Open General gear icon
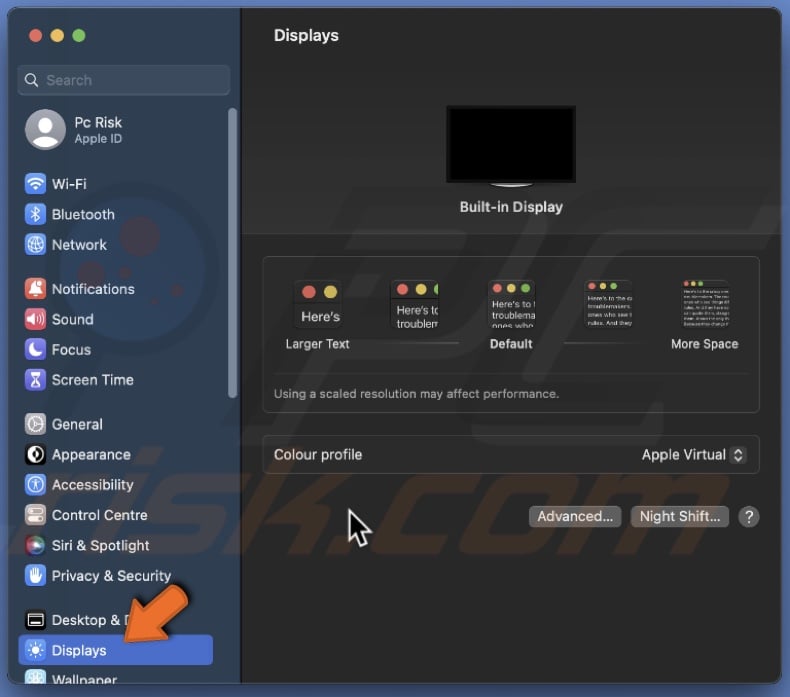 [35, 424]
